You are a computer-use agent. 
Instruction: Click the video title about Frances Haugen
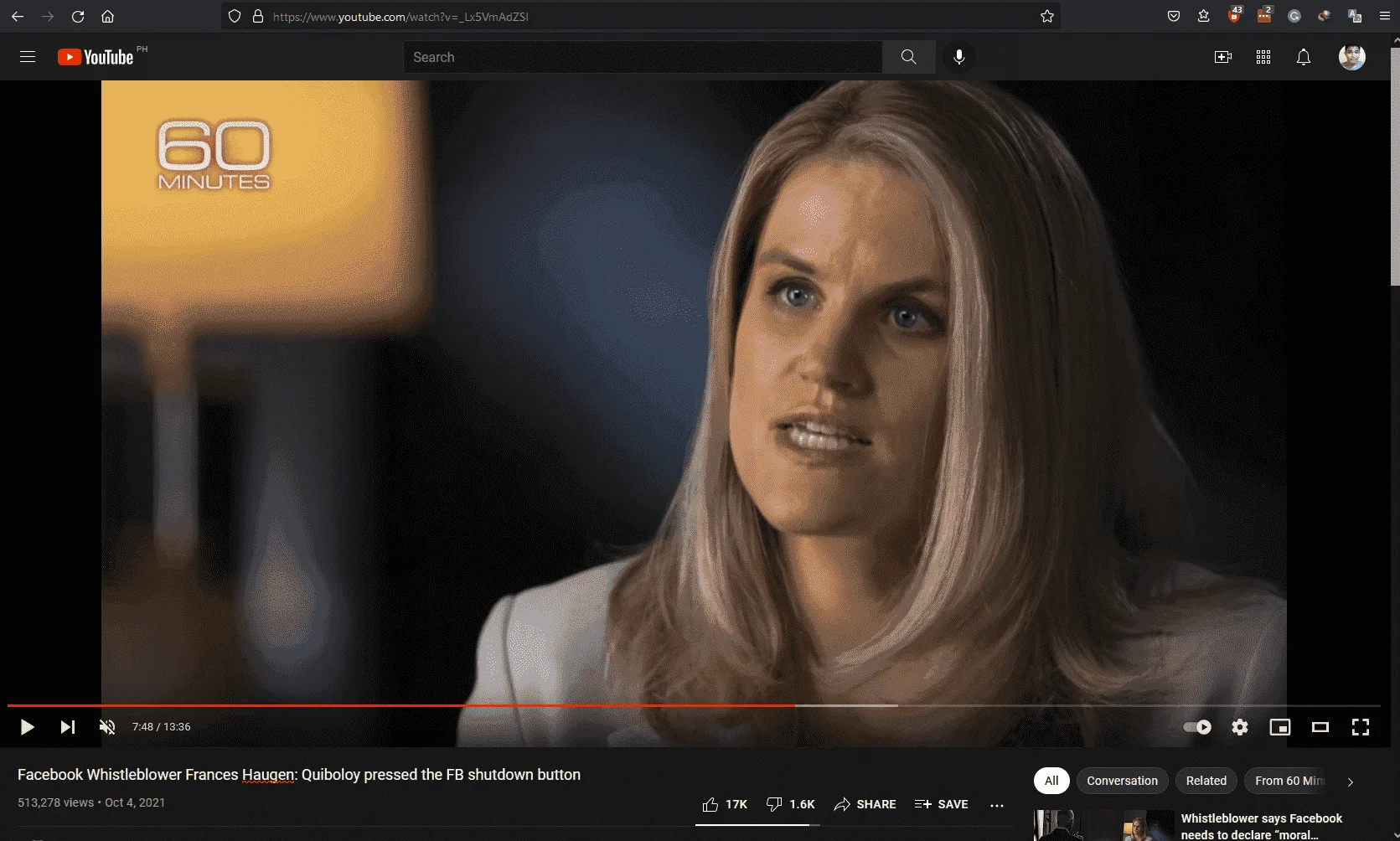(x=299, y=775)
